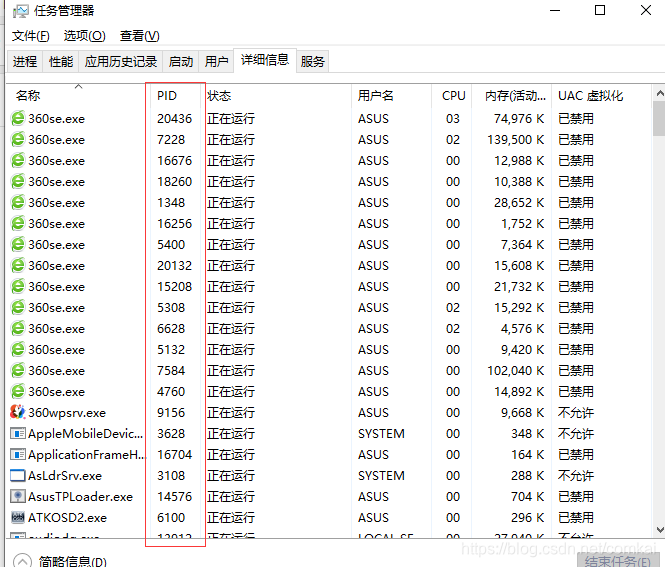Click the 360wpsrv.exe colorful icon
This screenshot has width=665, height=567.
coord(18,412)
